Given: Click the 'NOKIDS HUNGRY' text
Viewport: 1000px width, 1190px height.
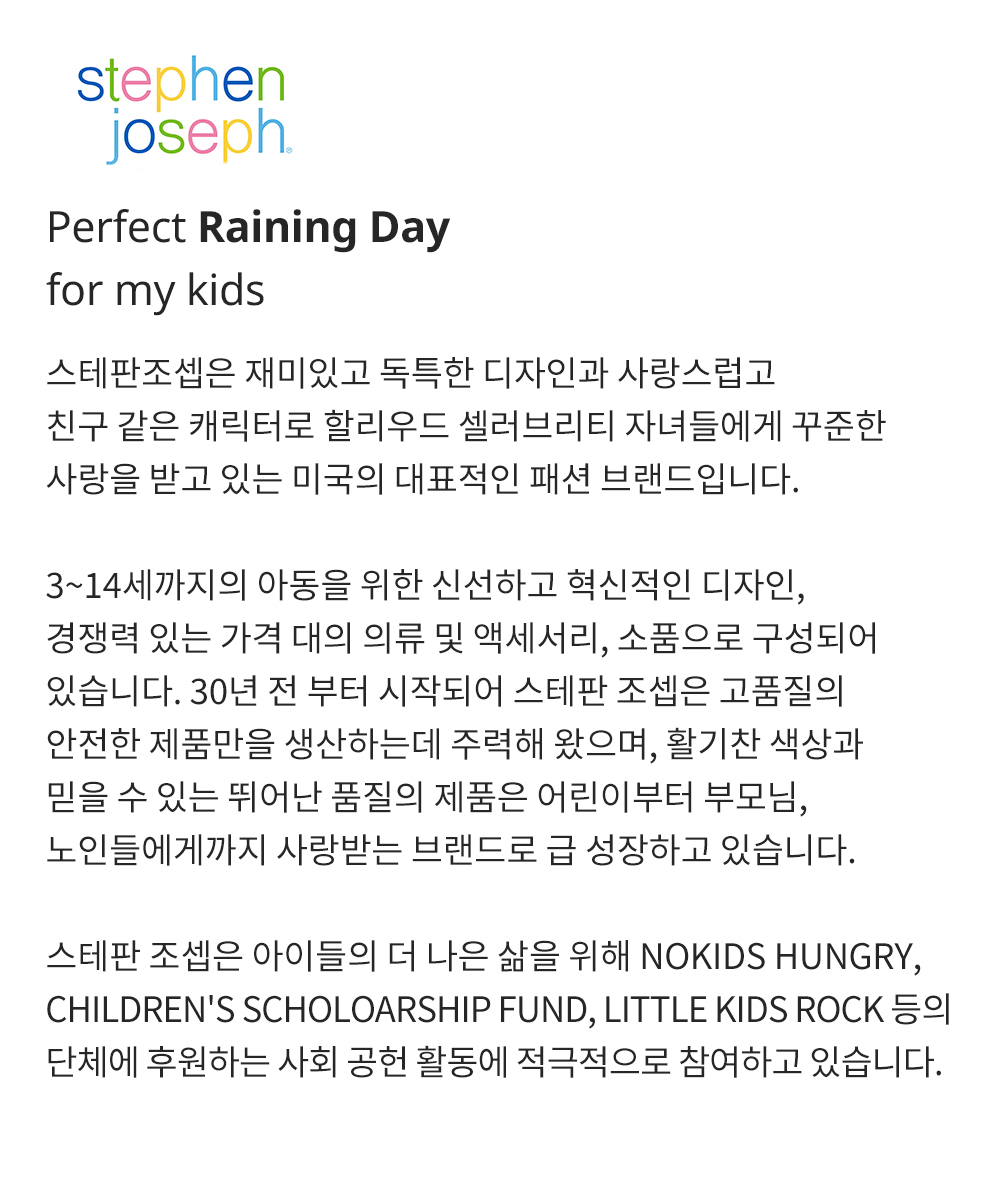Looking at the screenshot, I should point(780,957).
